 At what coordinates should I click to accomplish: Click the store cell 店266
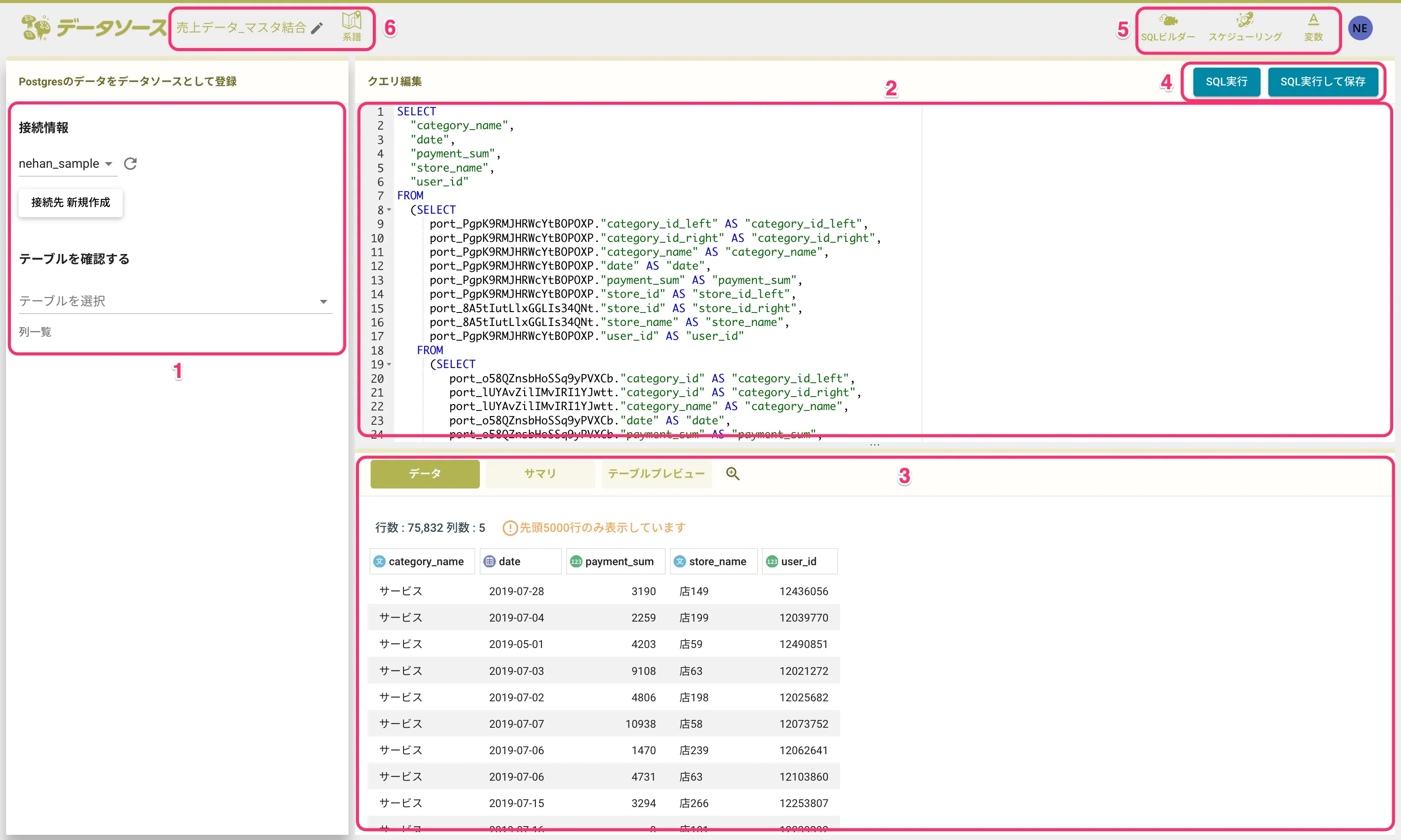[694, 803]
